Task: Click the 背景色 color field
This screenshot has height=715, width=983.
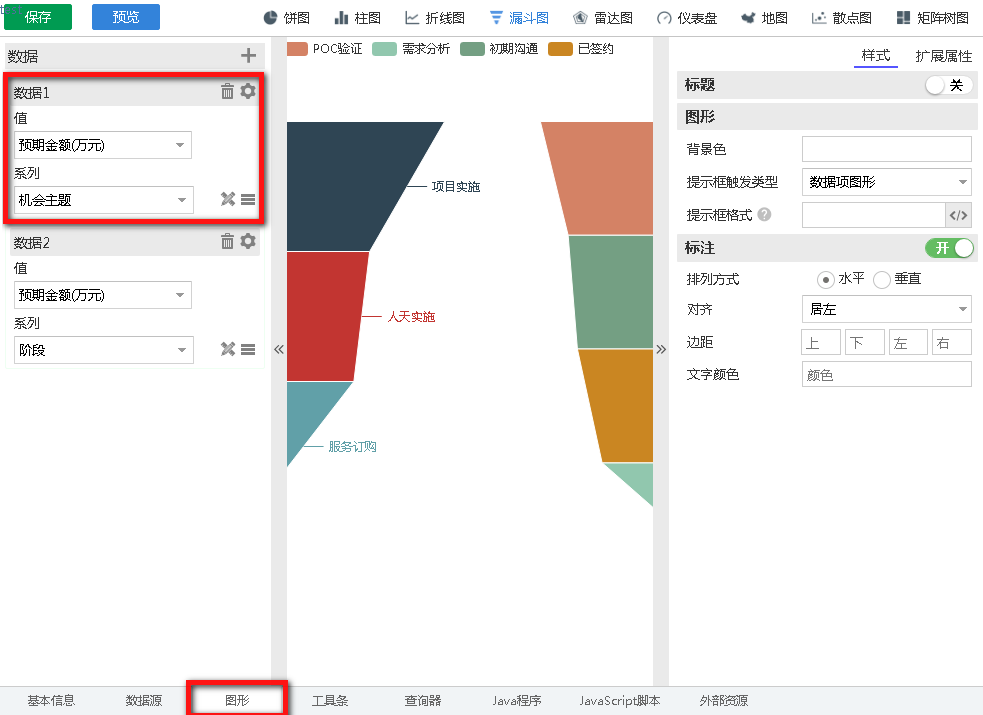Action: coord(886,149)
